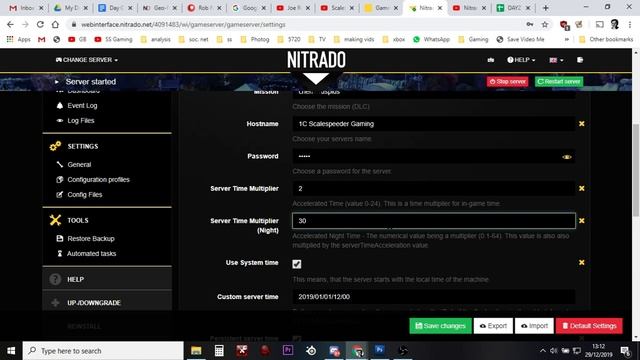Click the Night Time Multiplier field
This screenshot has width=640, height=360.
tap(433, 221)
